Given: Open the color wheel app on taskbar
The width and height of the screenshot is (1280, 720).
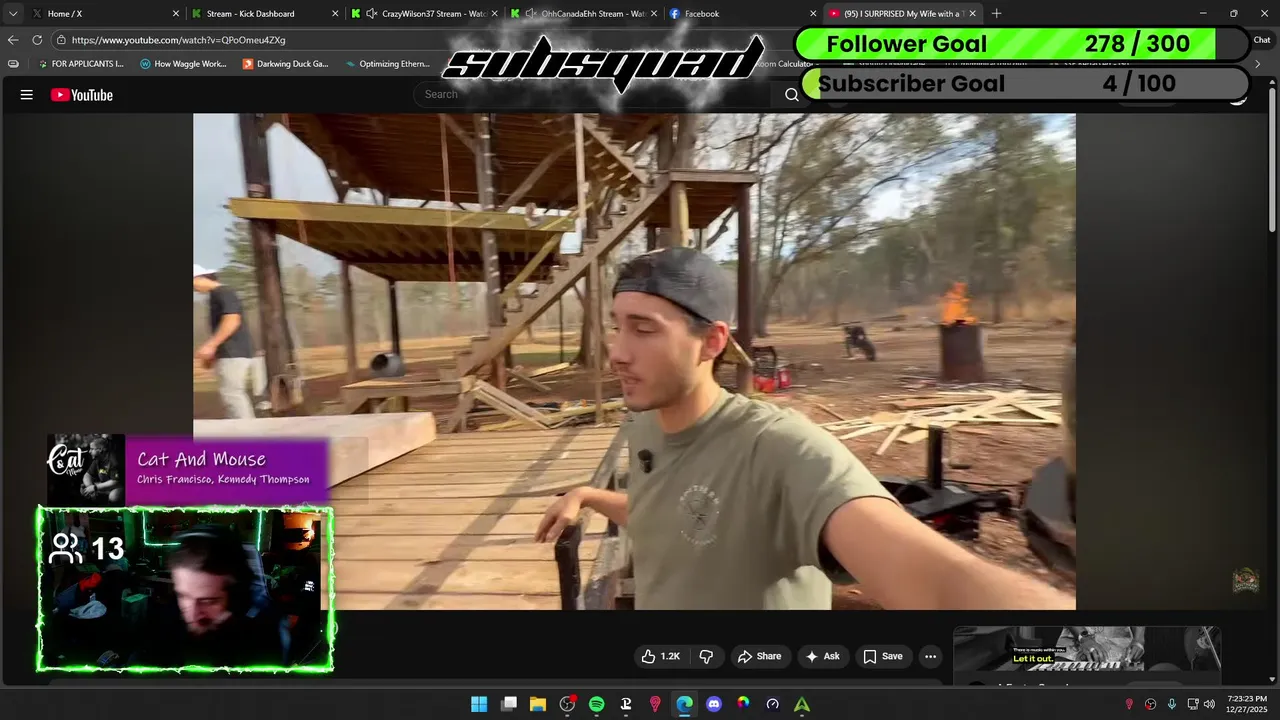Looking at the screenshot, I should point(743,704).
